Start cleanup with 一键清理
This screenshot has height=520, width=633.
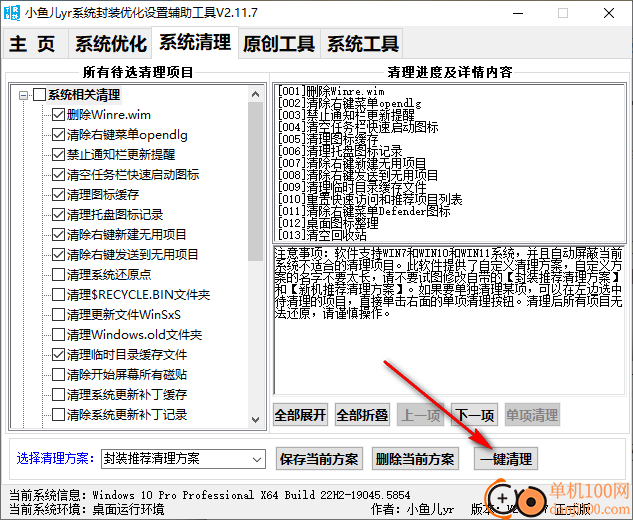(506, 459)
